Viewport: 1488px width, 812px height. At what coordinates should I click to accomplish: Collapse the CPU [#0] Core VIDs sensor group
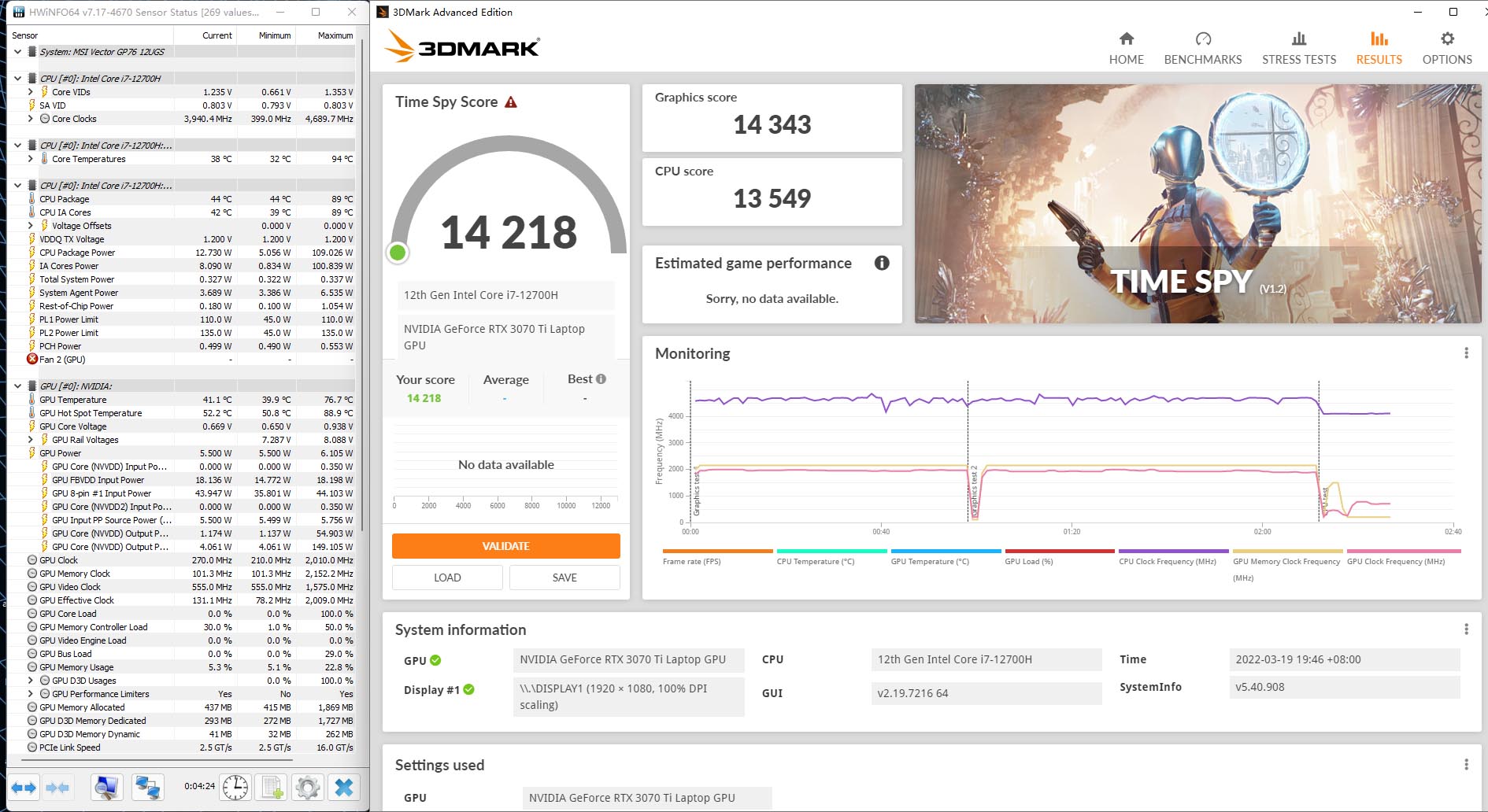coord(17,79)
